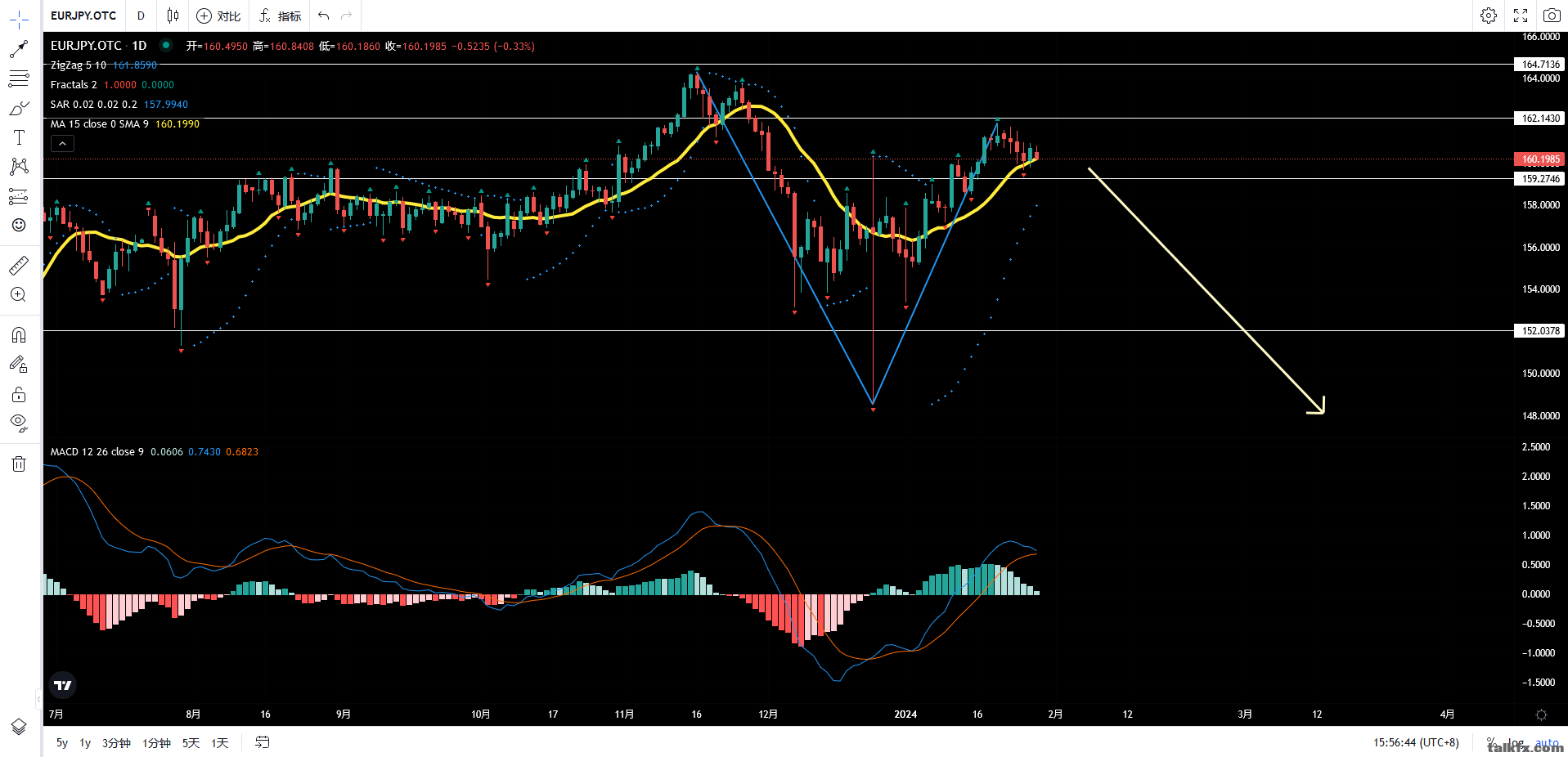This screenshot has height=757, width=1568.
Task: Change the D timeframe interval
Action: pos(141,16)
